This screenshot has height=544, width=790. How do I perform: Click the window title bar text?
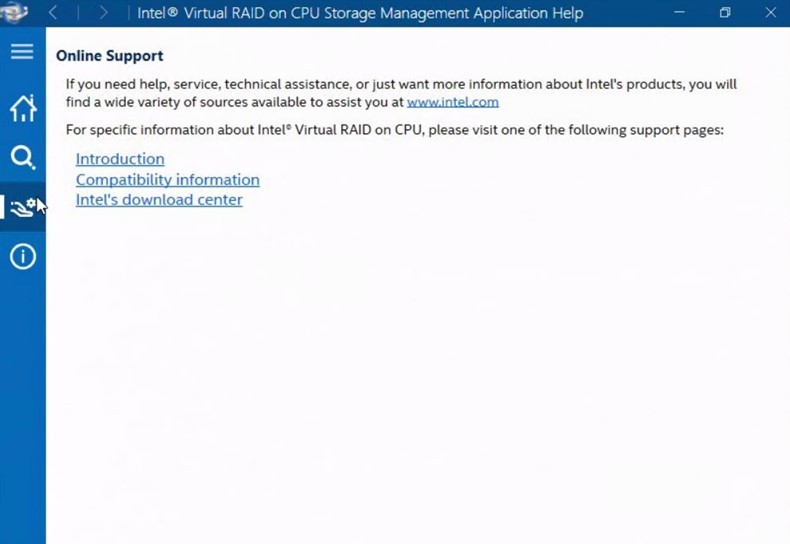(360, 14)
